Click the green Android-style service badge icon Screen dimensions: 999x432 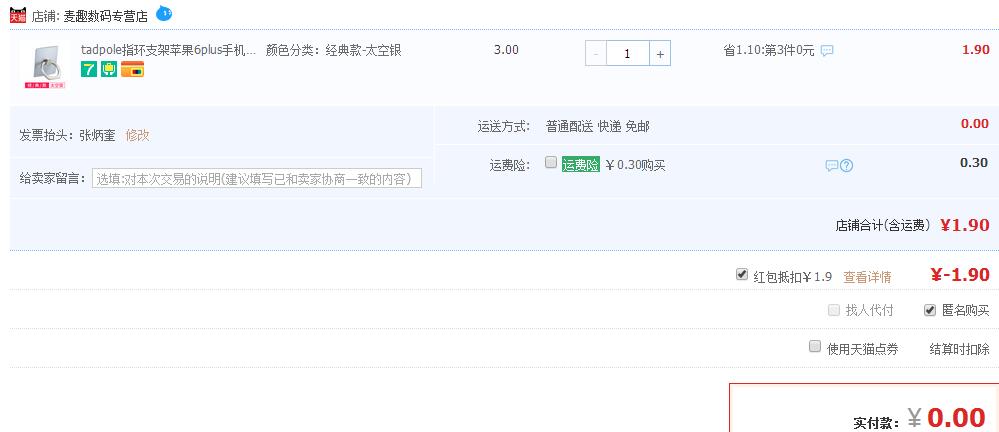pyautogui.click(x=109, y=69)
